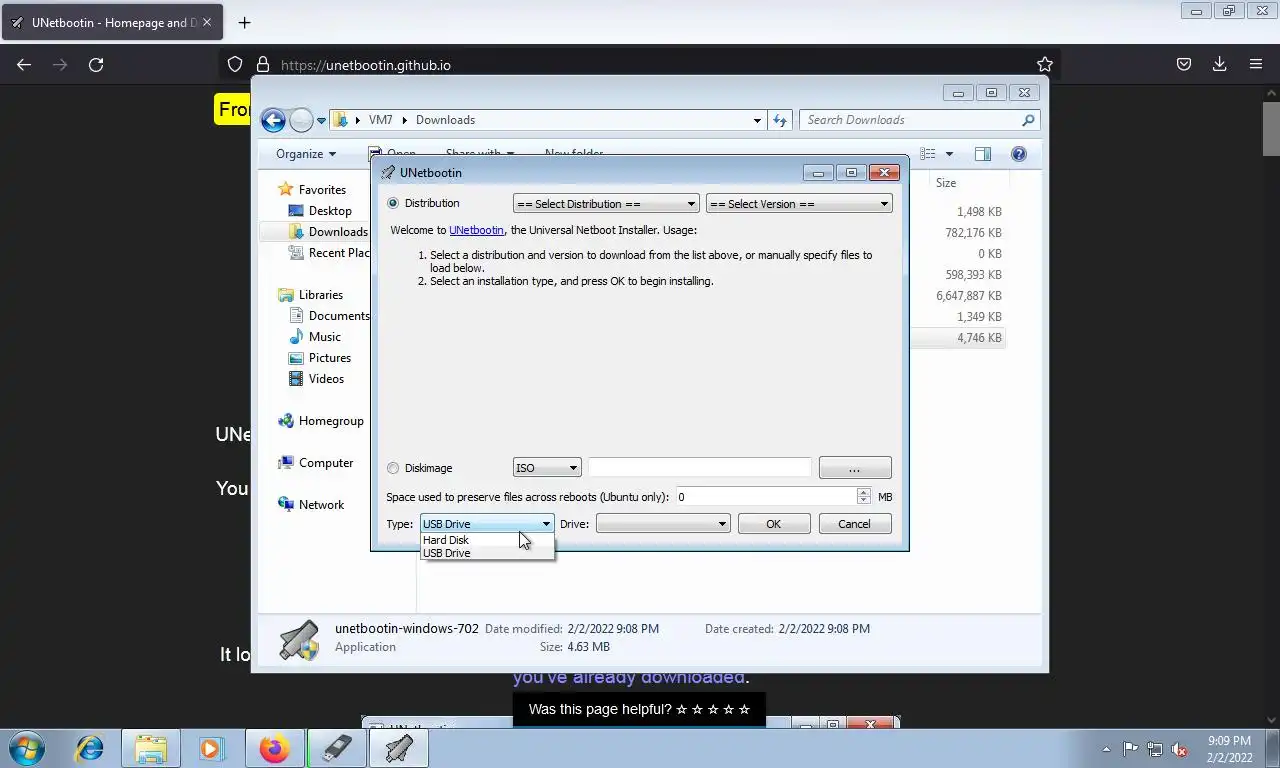Open the Select Version dropdown
The width and height of the screenshot is (1280, 768).
point(798,204)
